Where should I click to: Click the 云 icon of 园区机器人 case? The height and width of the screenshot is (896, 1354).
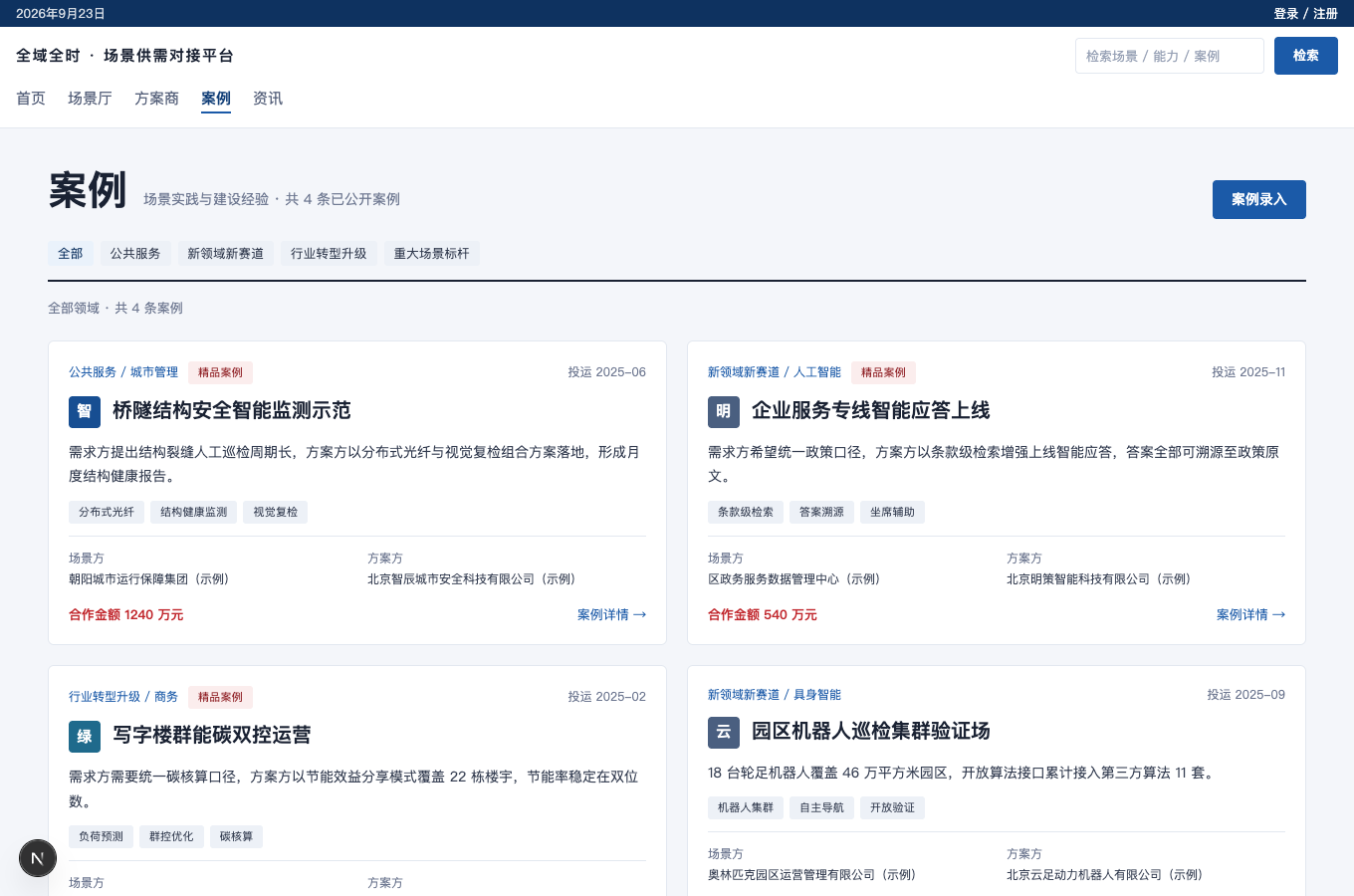click(724, 733)
